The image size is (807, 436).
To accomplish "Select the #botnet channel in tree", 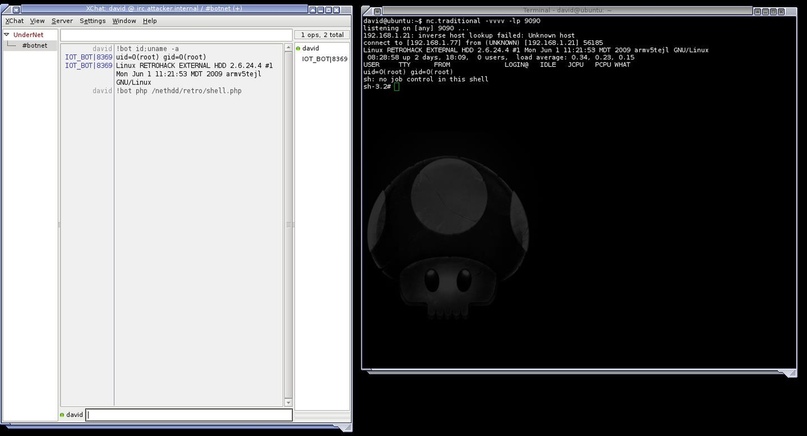I will (34, 45).
